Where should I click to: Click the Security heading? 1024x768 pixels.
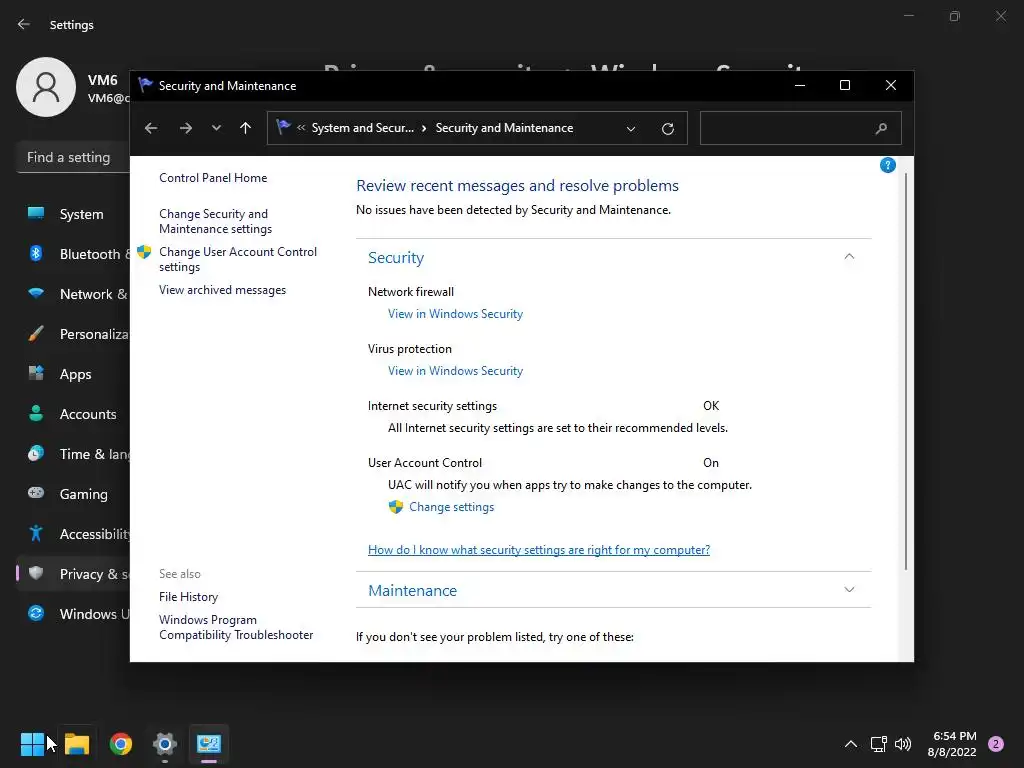point(396,258)
